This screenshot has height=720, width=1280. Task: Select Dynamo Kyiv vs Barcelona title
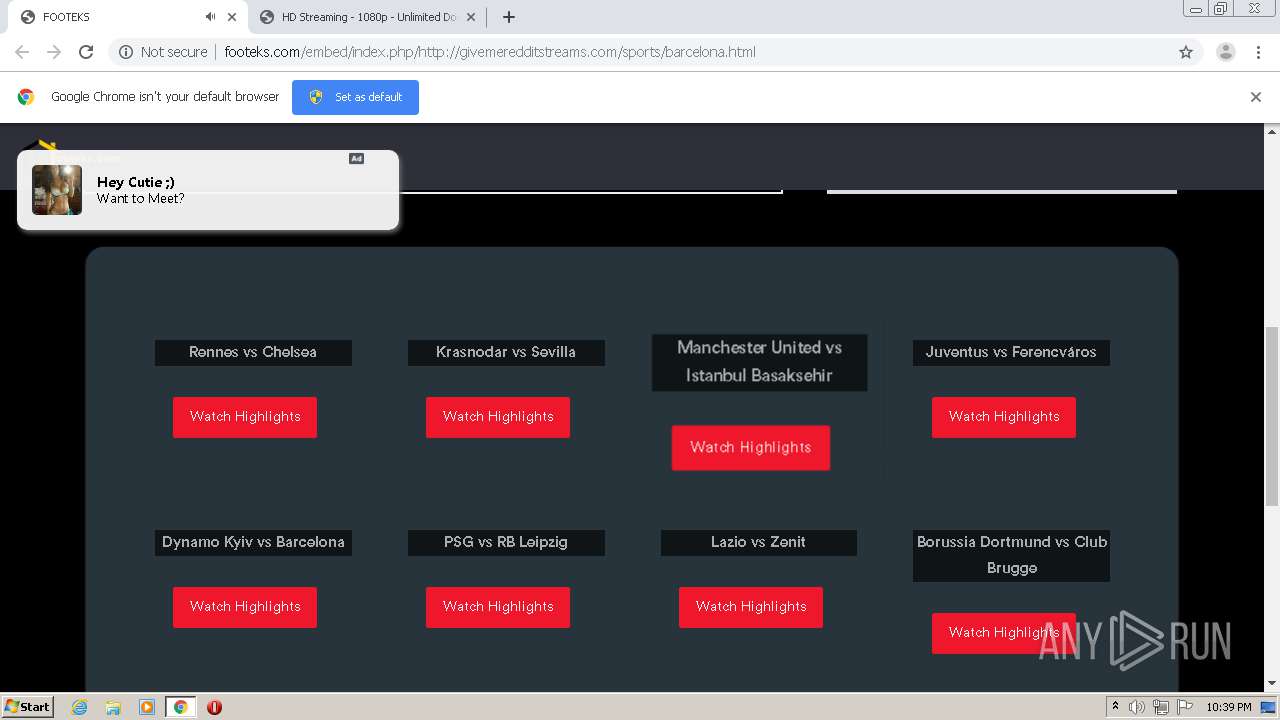(x=253, y=542)
